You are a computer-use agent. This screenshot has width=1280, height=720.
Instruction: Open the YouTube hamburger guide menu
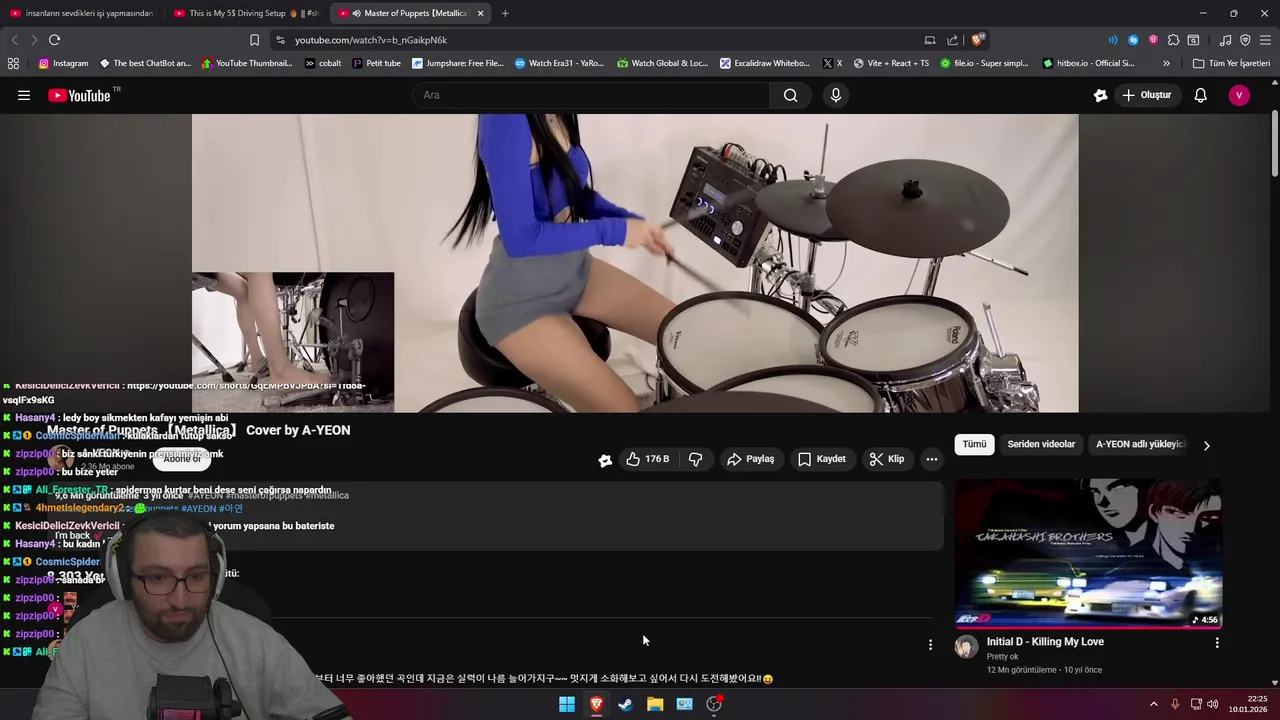click(x=24, y=95)
